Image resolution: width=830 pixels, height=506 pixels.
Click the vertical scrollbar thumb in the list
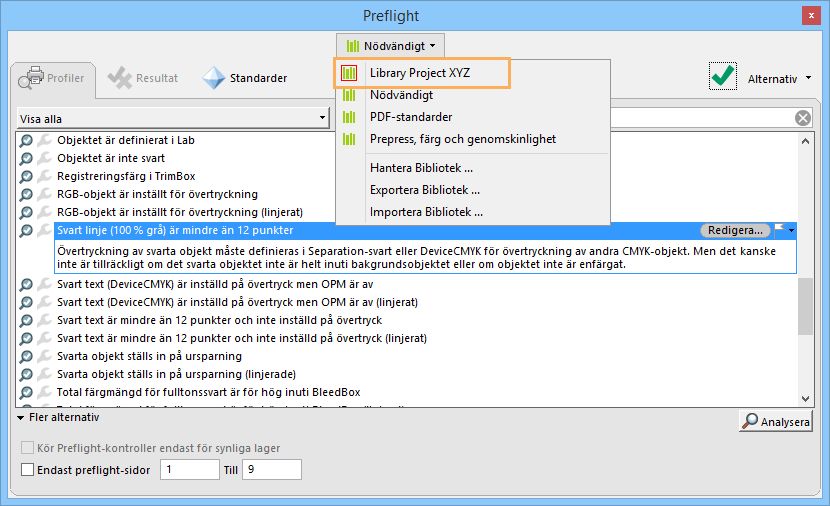tap(805, 306)
